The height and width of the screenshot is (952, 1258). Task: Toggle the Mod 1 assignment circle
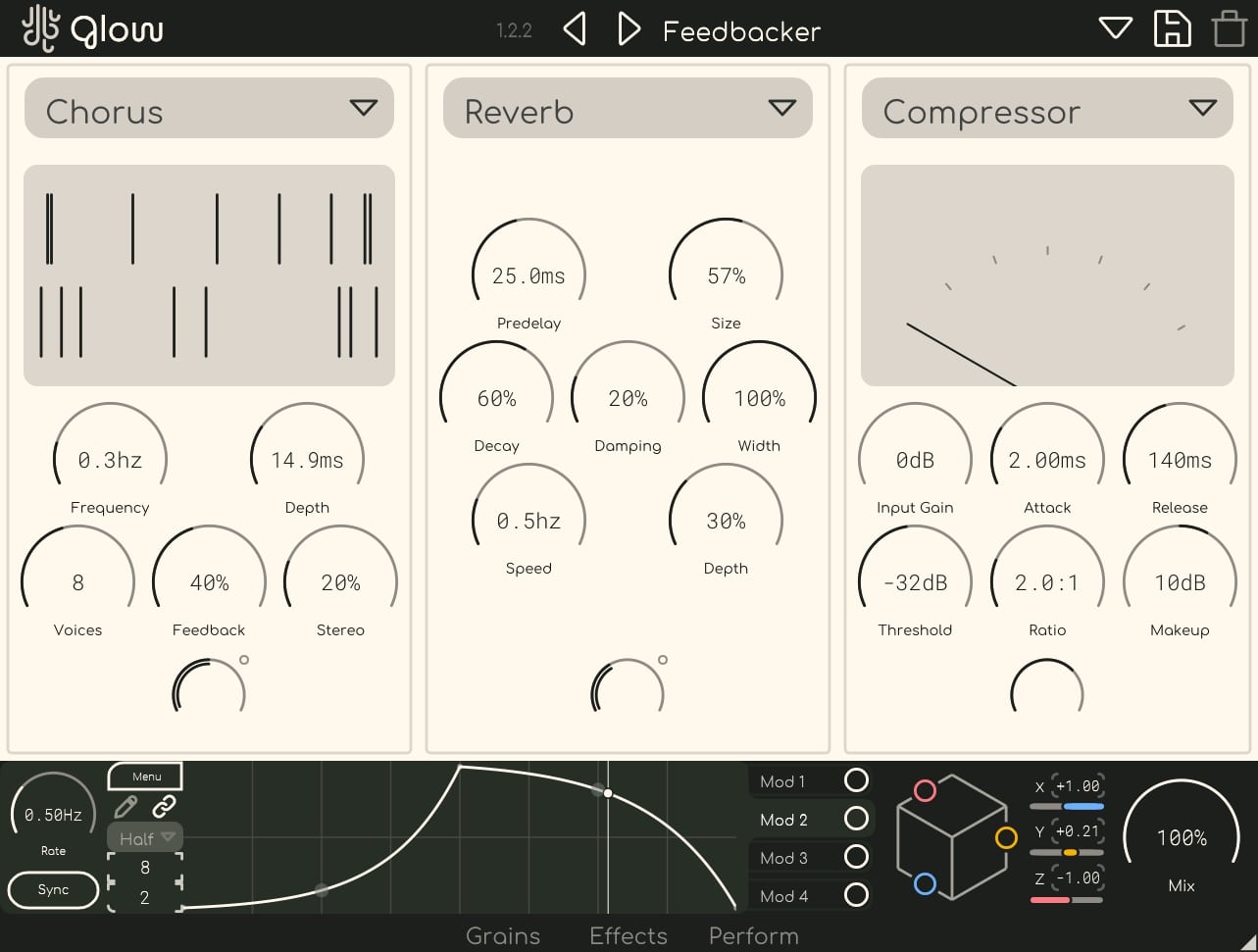point(858,781)
